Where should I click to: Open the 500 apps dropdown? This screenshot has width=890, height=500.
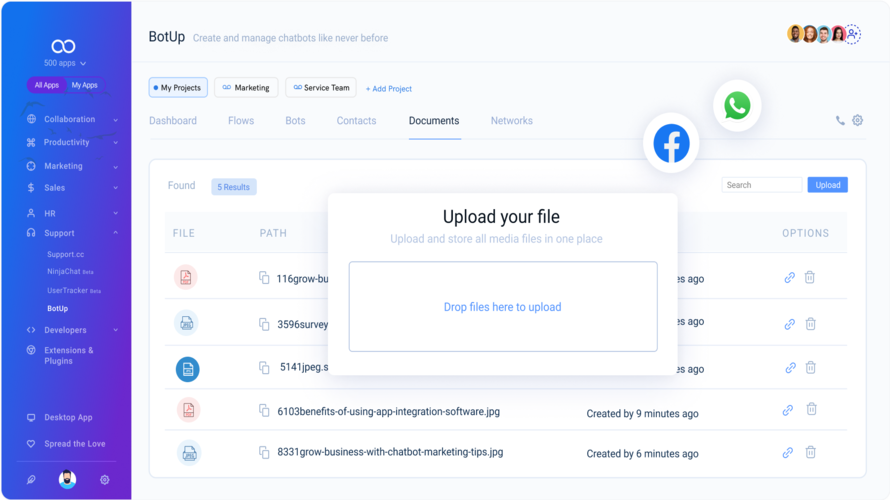pyautogui.click(x=65, y=63)
